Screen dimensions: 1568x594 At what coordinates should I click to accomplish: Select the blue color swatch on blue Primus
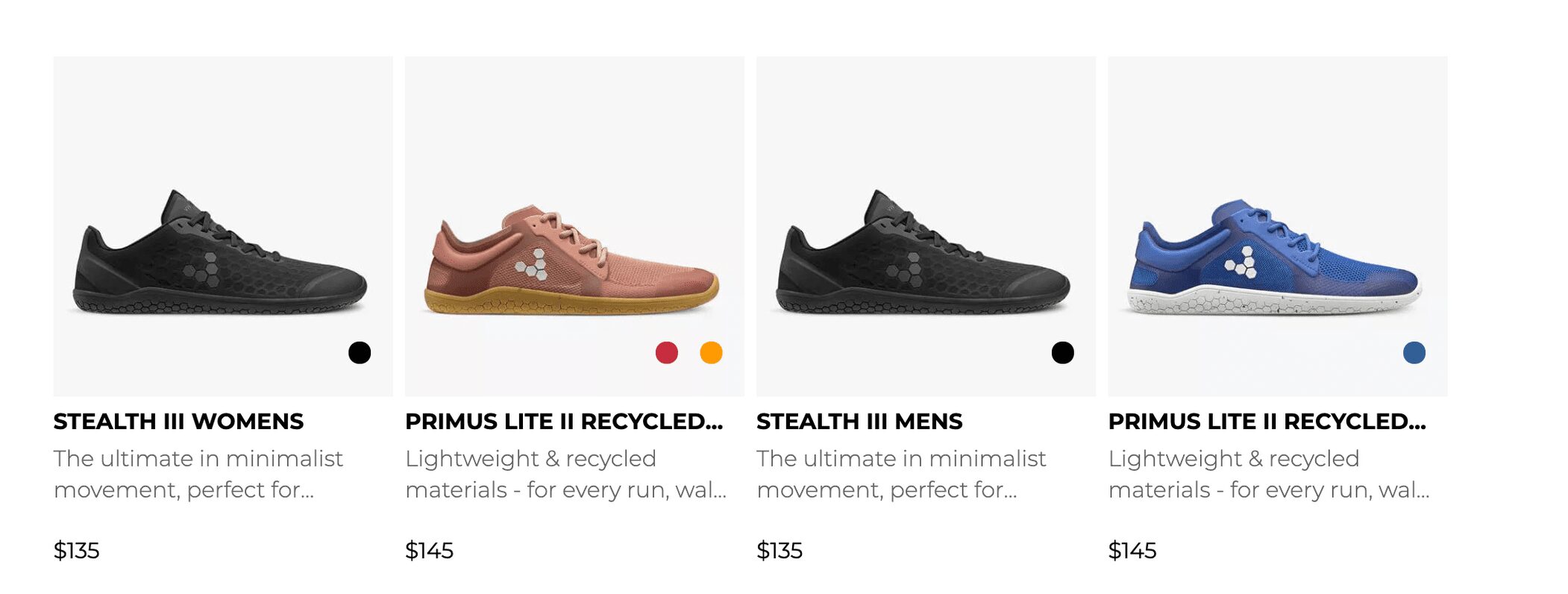pyautogui.click(x=1414, y=352)
